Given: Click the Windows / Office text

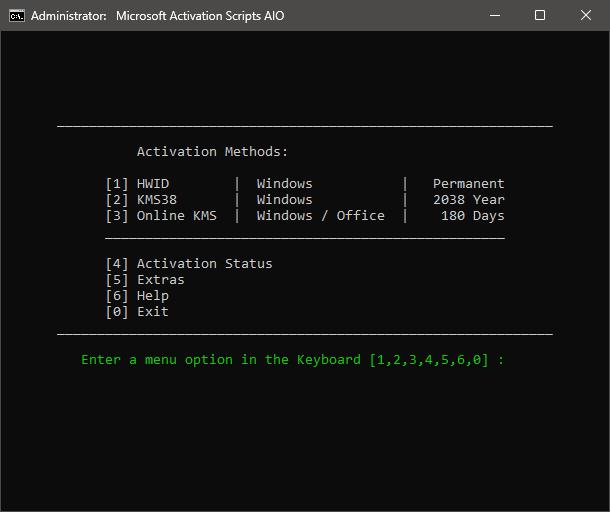Looking at the screenshot, I should tap(320, 216).
